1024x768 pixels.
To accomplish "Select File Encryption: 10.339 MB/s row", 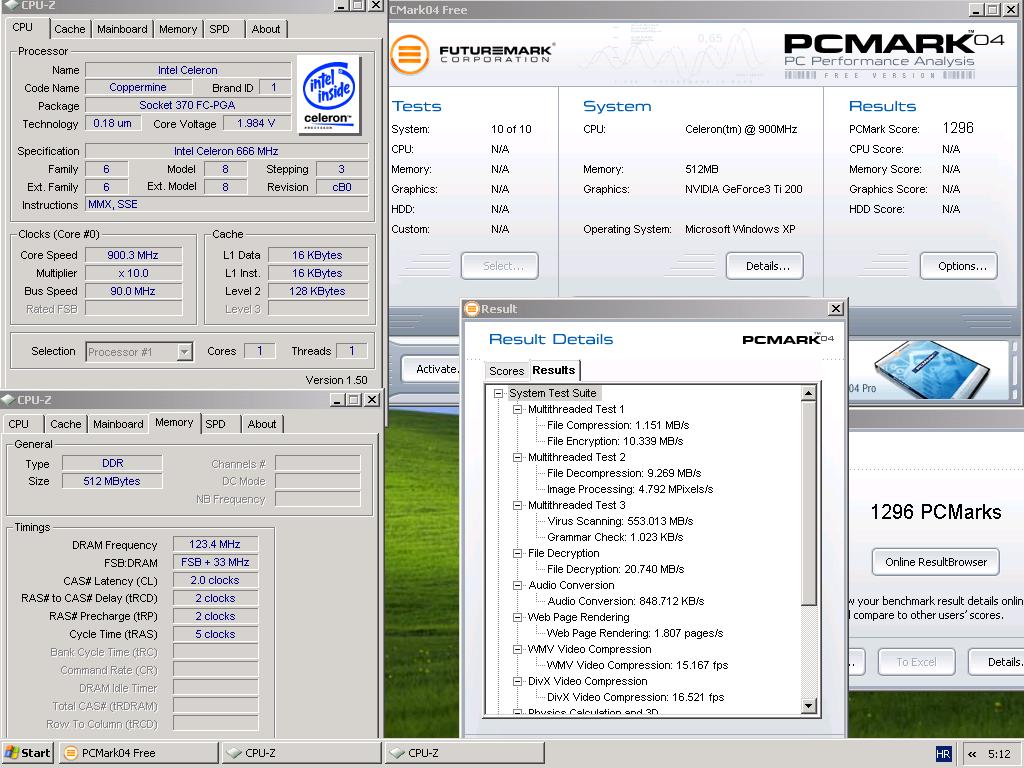I will 615,441.
